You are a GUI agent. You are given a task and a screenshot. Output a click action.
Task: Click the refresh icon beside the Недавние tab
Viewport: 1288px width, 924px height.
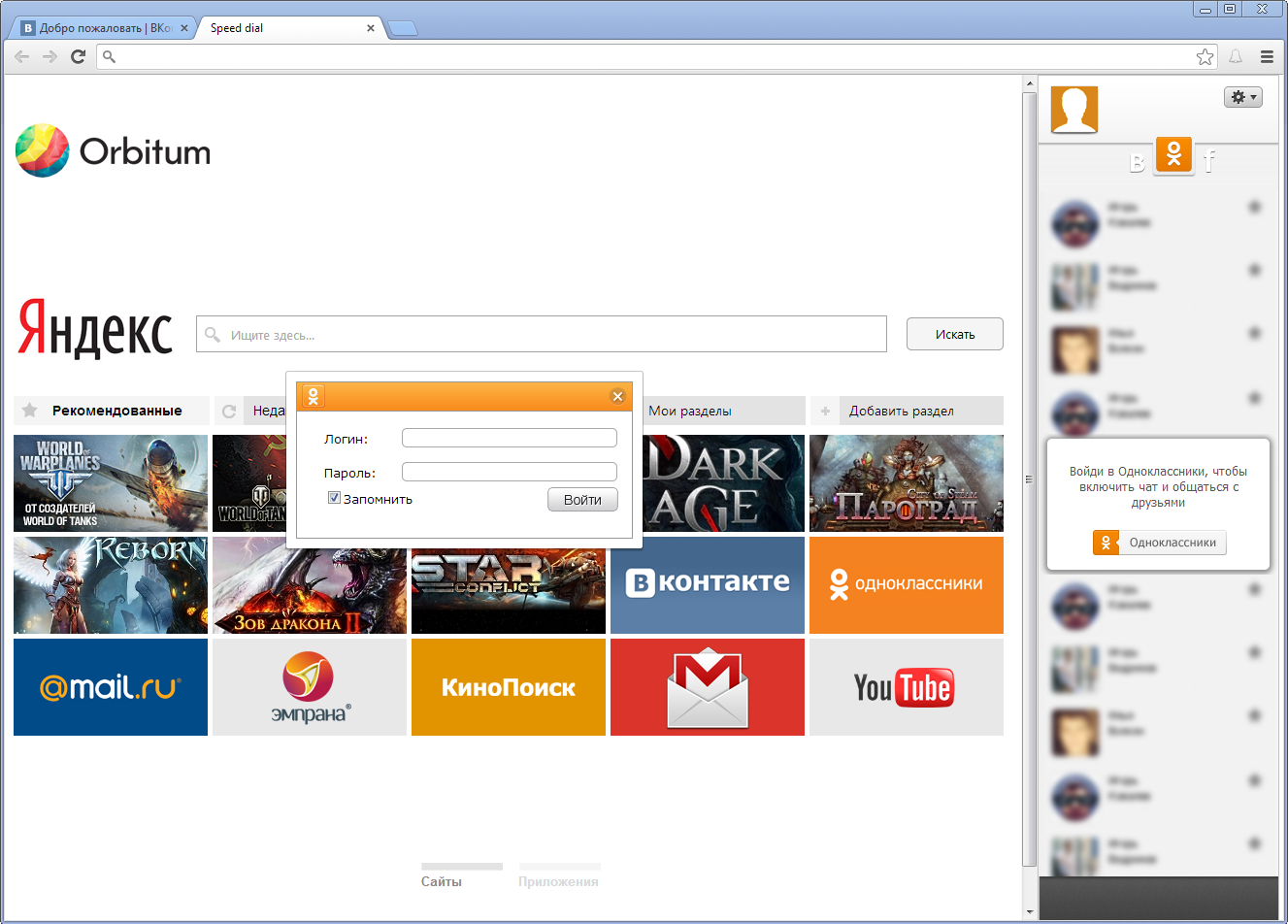pos(229,411)
